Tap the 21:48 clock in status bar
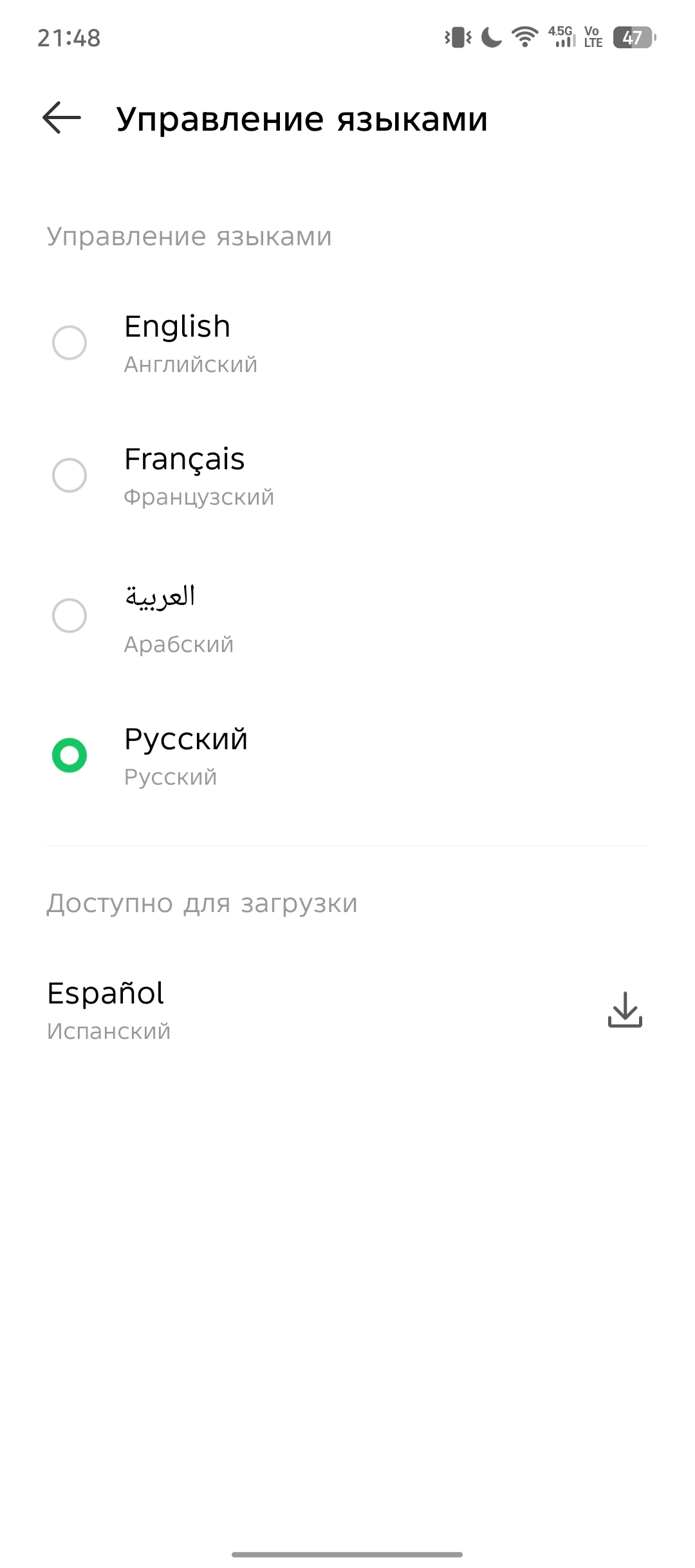 tap(69, 38)
